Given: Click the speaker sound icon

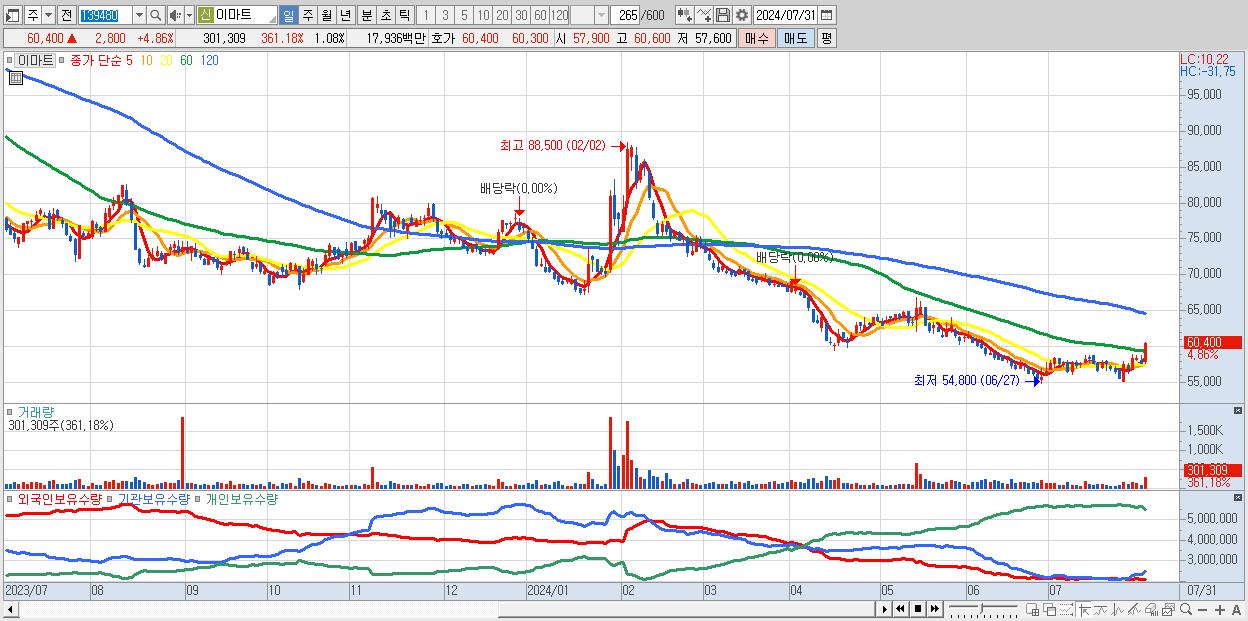Looking at the screenshot, I should [175, 15].
